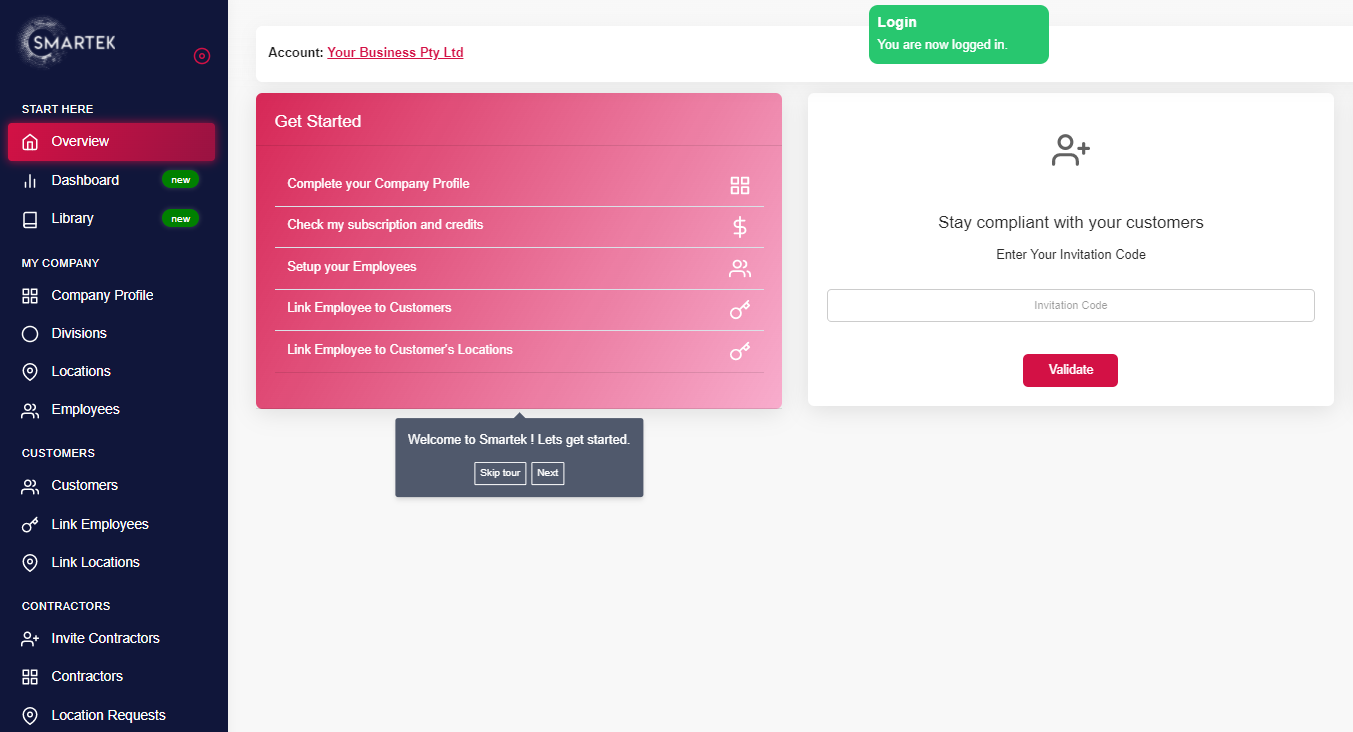Click the sidebar collapse target icon
Image resolution: width=1353 pixels, height=732 pixels.
202,56
